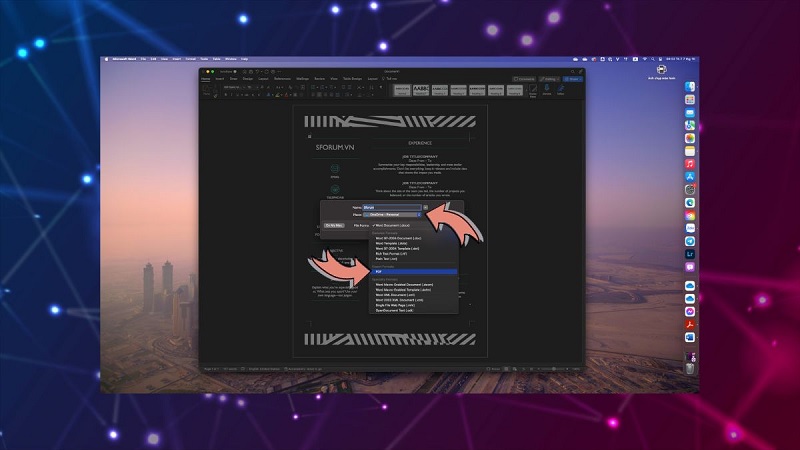The height and width of the screenshot is (450, 800).
Task: Open the Comments button in Word title bar
Action: 526,78
